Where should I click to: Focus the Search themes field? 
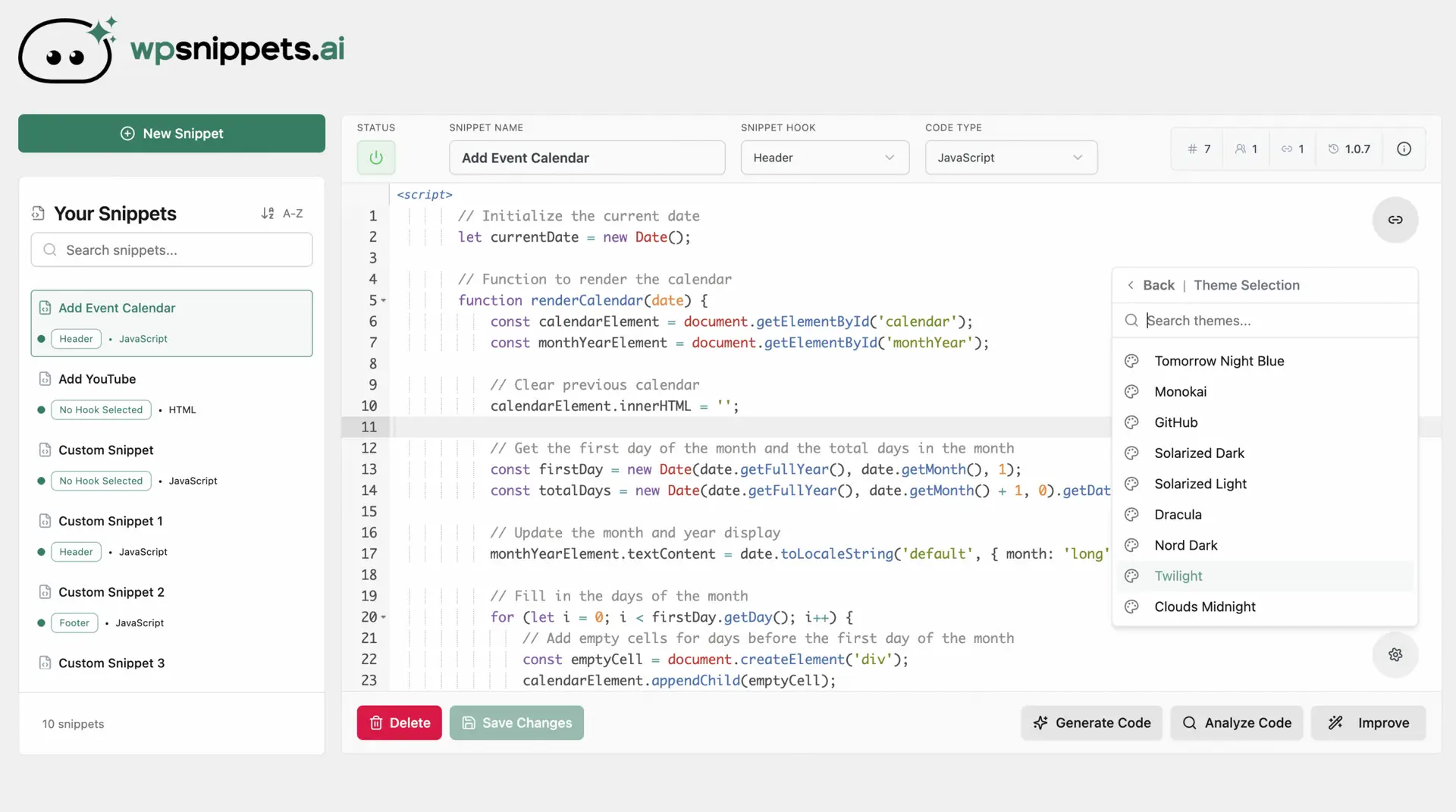coord(1264,320)
